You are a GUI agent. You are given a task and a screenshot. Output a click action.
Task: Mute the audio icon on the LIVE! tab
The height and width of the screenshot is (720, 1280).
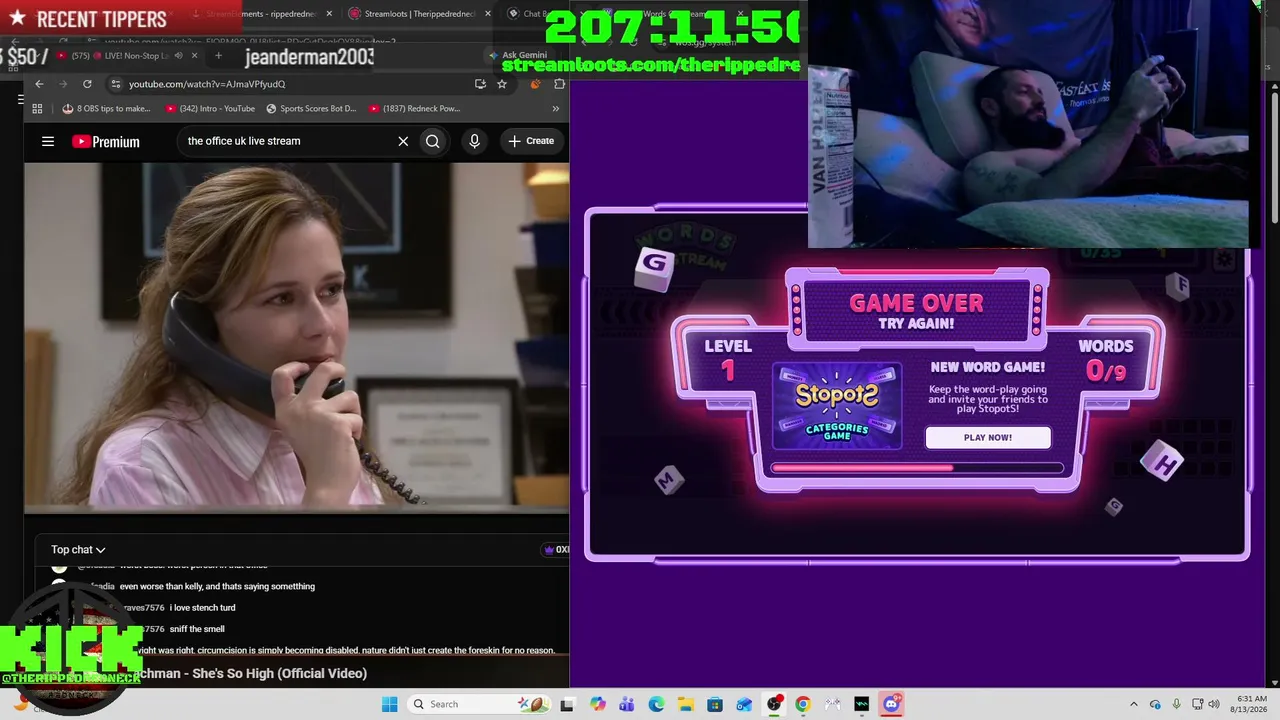click(178, 56)
